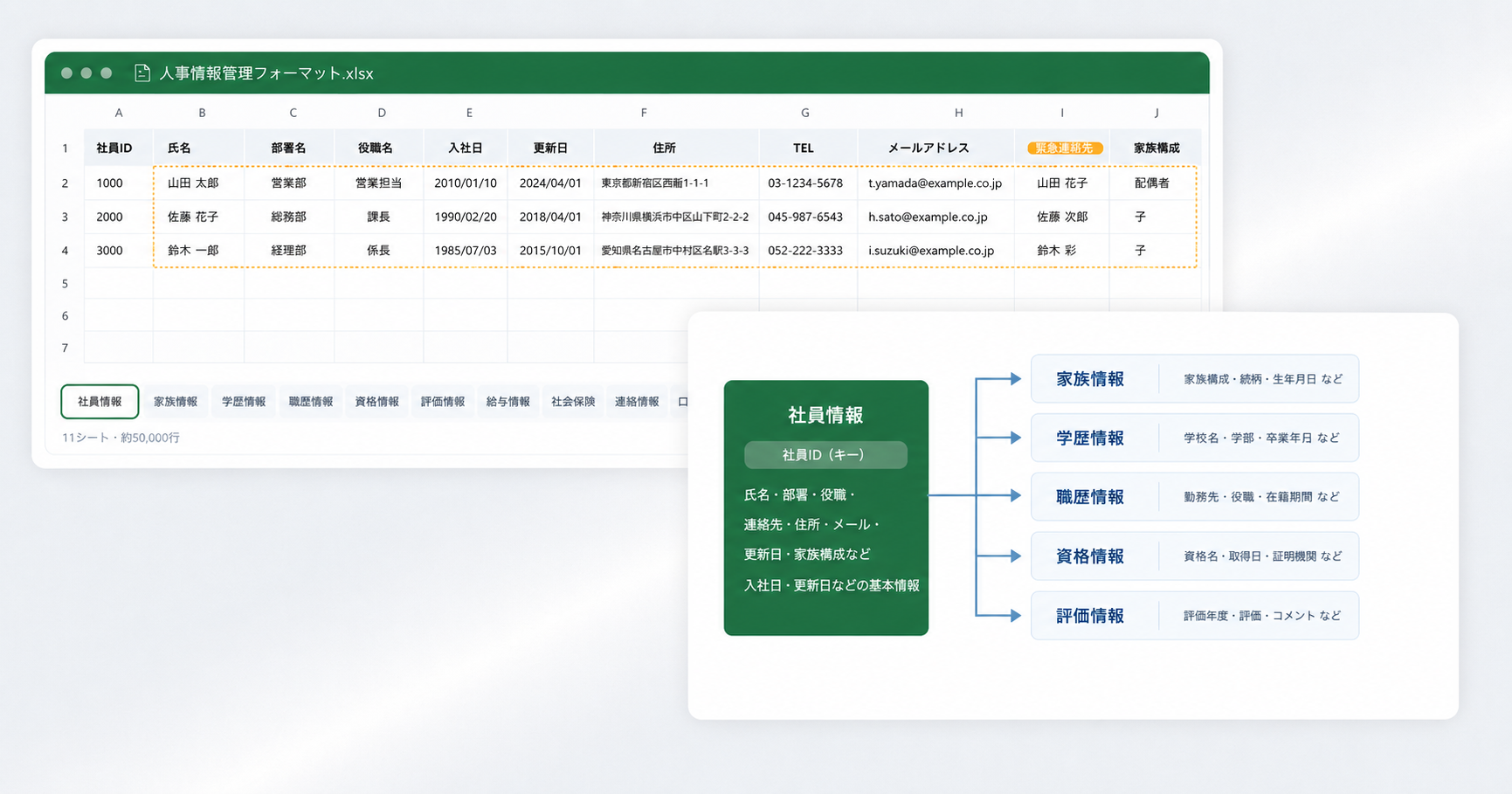Click the TEL header cell
1512x794 pixels.
(x=809, y=148)
